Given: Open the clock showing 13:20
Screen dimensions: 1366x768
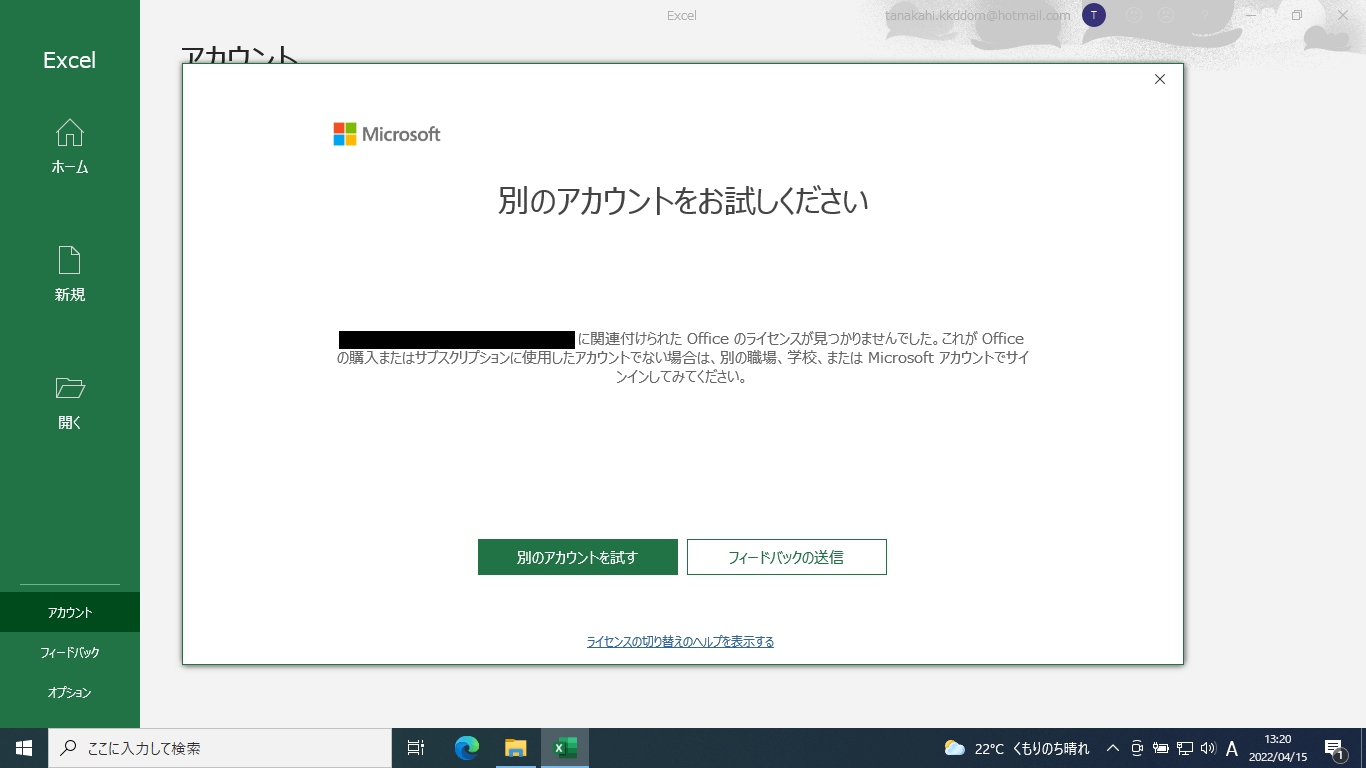Looking at the screenshot, I should coord(1277,748).
